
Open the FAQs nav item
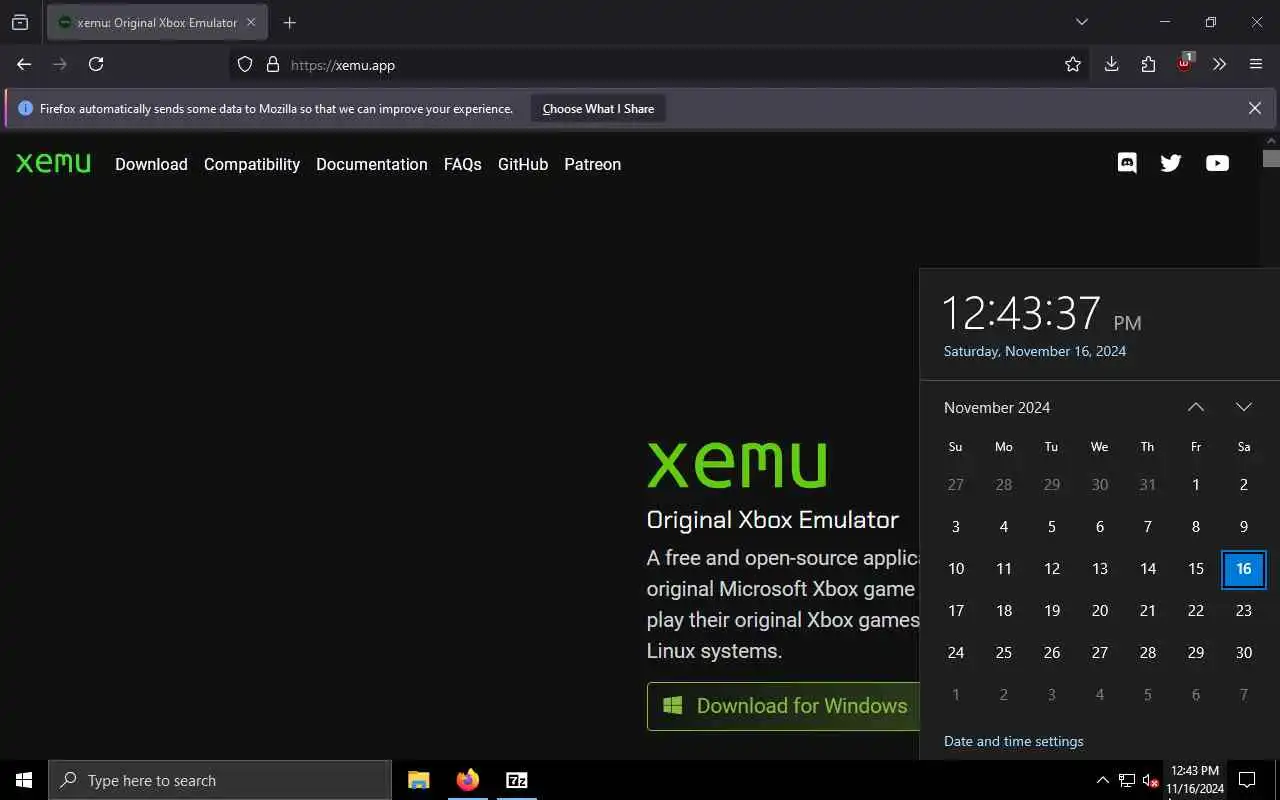pos(463,164)
